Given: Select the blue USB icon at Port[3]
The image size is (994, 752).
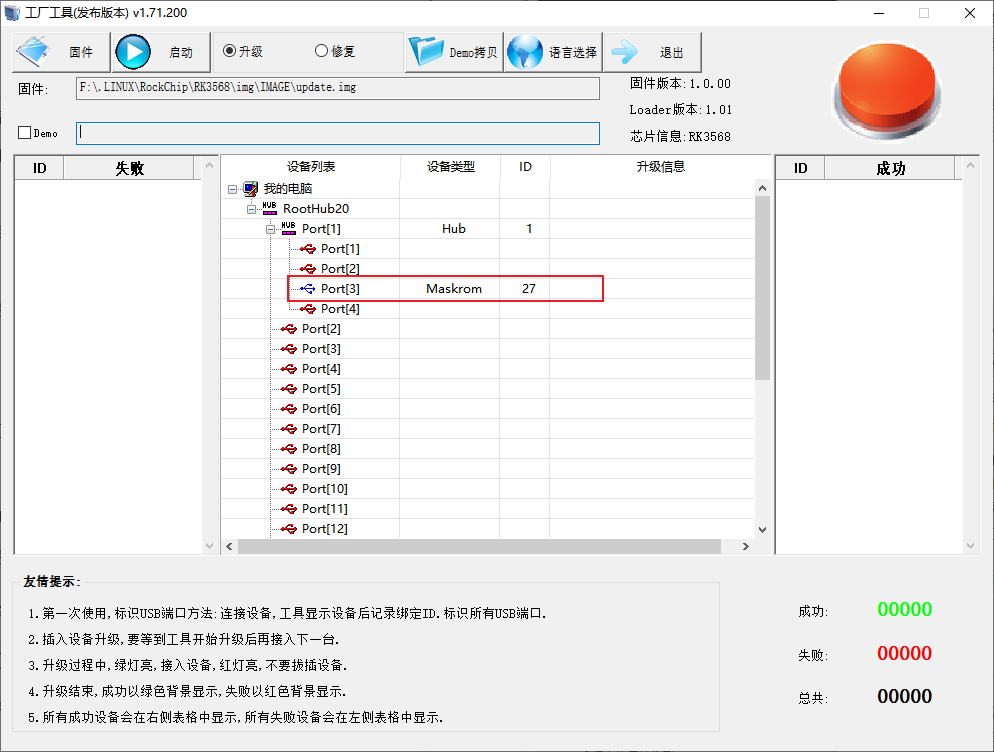Looking at the screenshot, I should point(307,289).
